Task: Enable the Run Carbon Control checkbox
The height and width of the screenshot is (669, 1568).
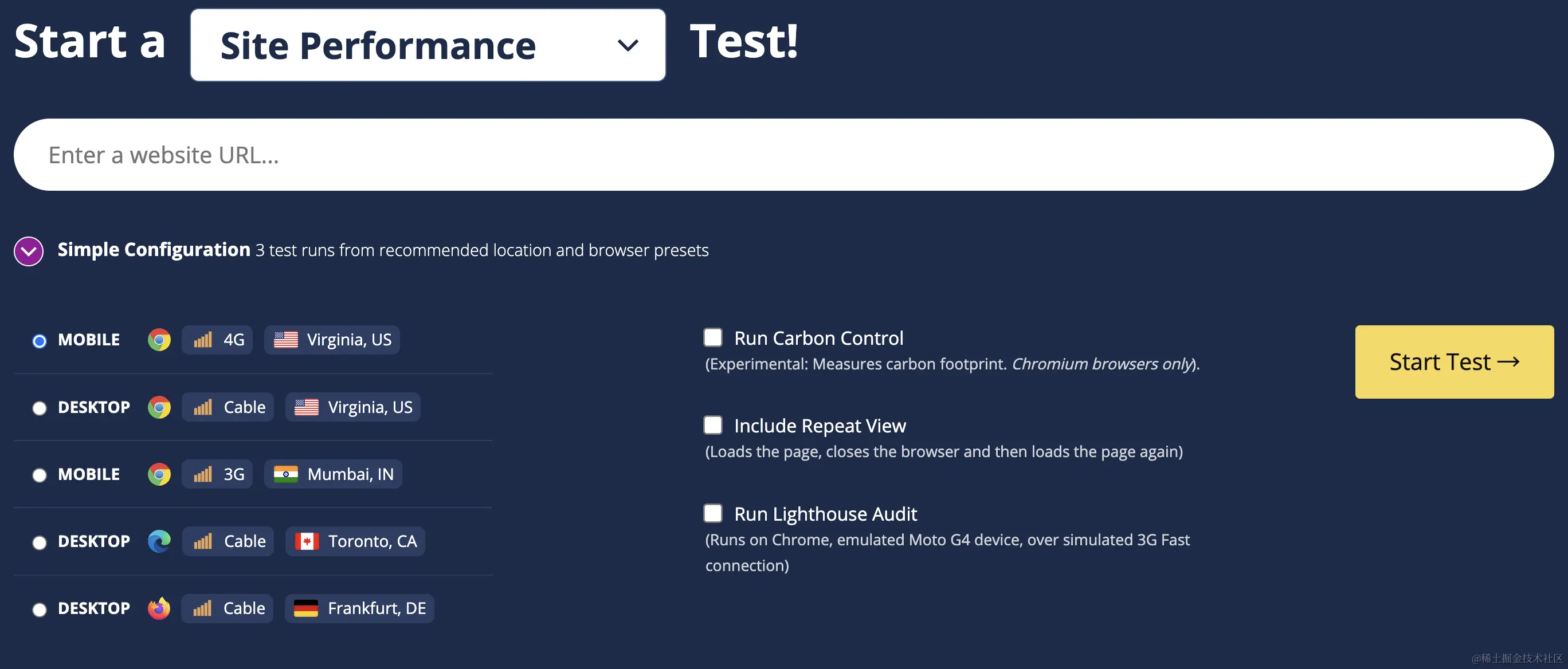Action: (x=713, y=337)
